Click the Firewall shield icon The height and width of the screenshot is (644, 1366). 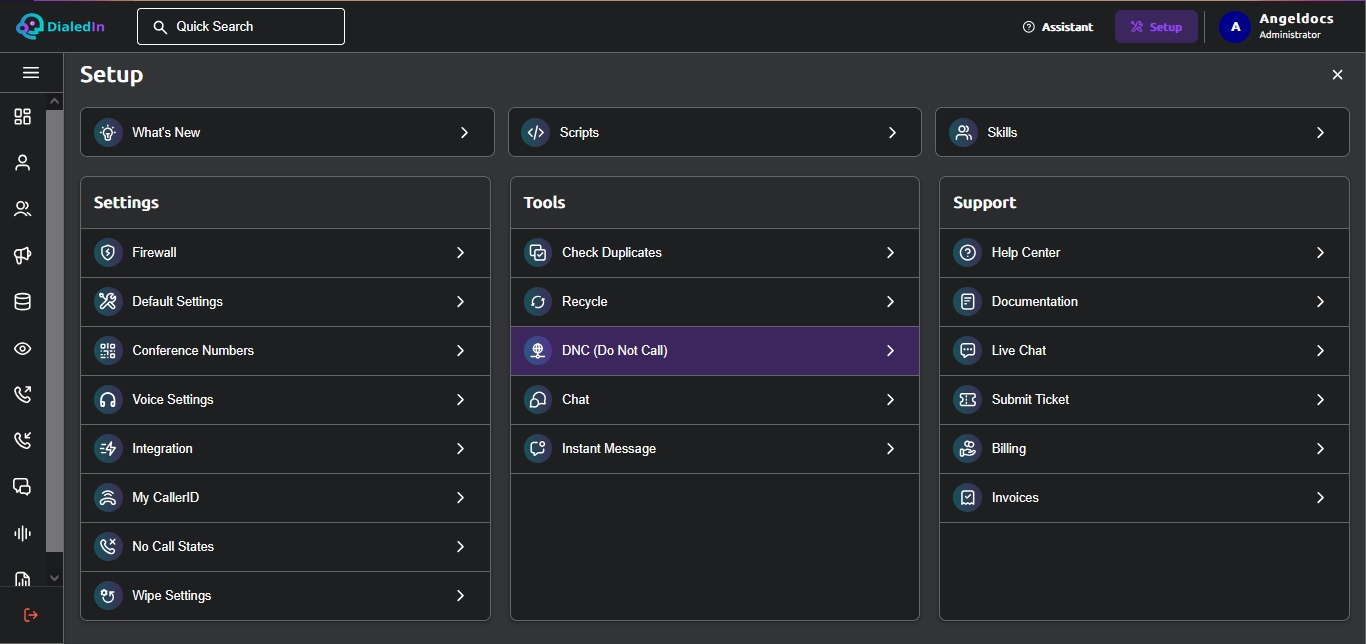[x=108, y=253]
